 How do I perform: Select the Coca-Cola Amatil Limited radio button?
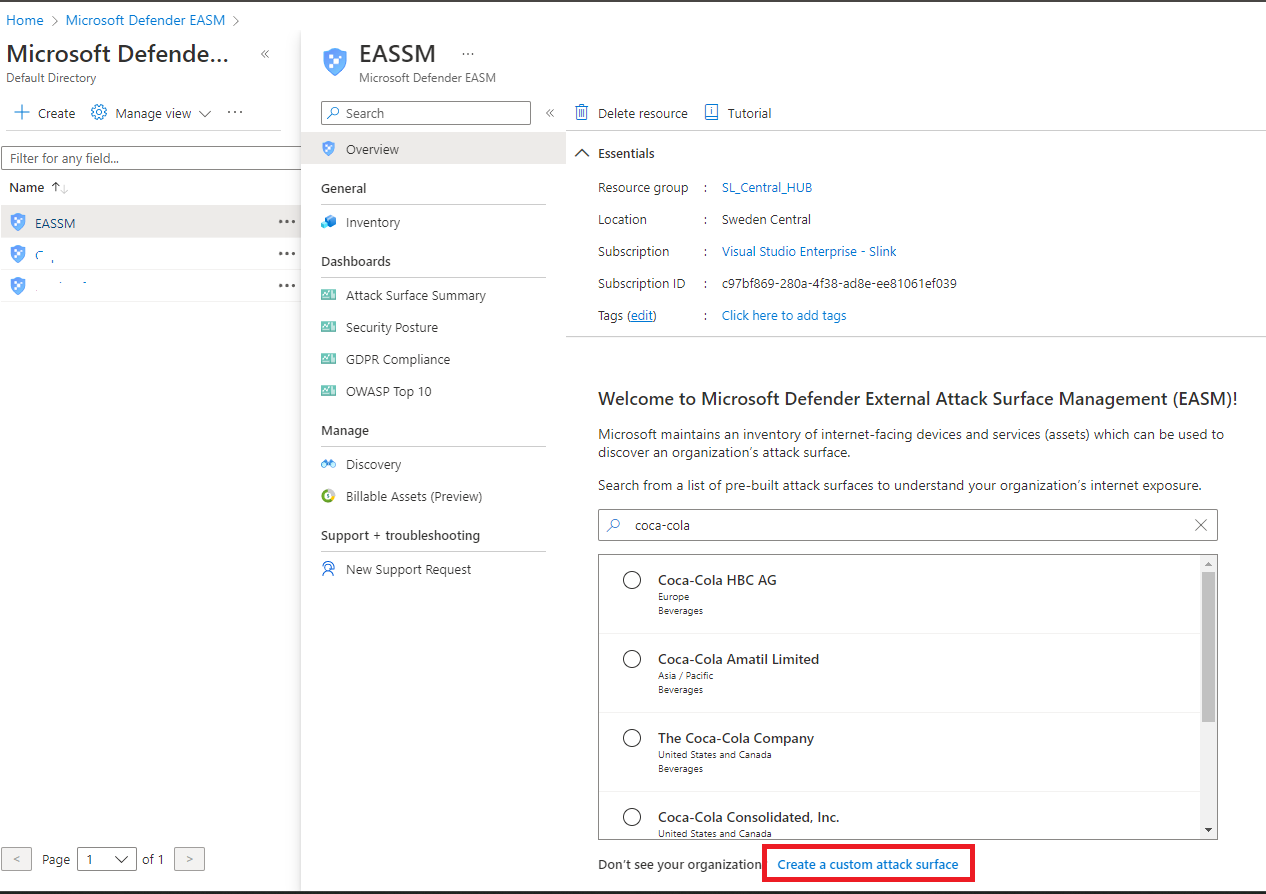(x=632, y=659)
